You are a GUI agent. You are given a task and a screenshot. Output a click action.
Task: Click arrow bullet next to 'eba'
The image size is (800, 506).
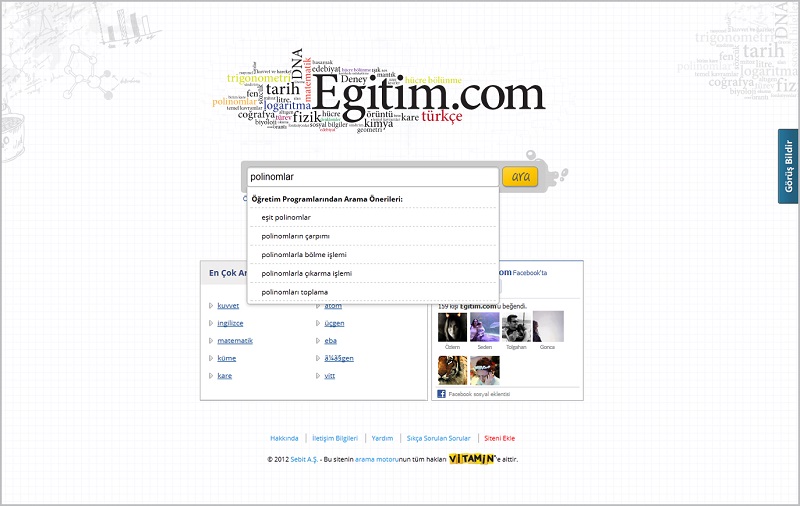[318, 340]
